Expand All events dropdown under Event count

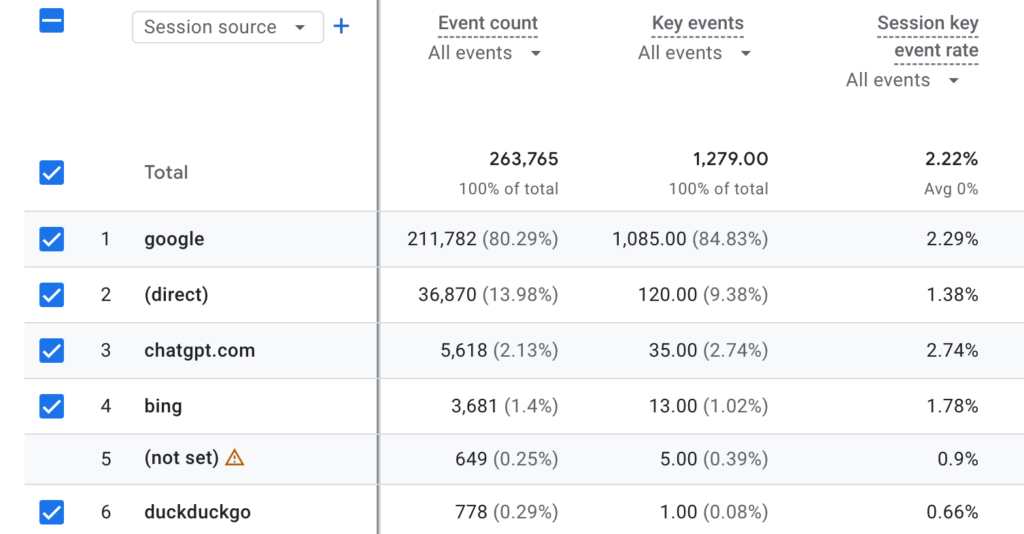pyautogui.click(x=485, y=53)
